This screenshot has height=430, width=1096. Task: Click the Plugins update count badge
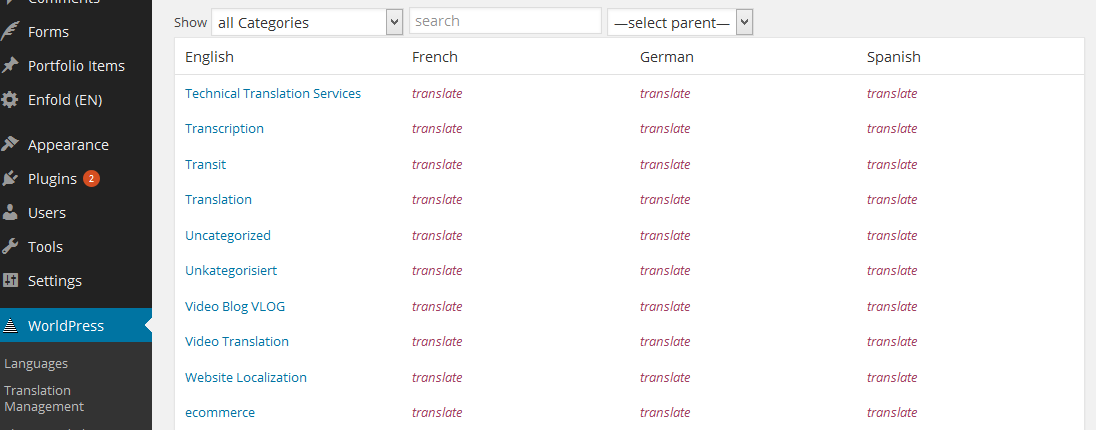click(92, 178)
